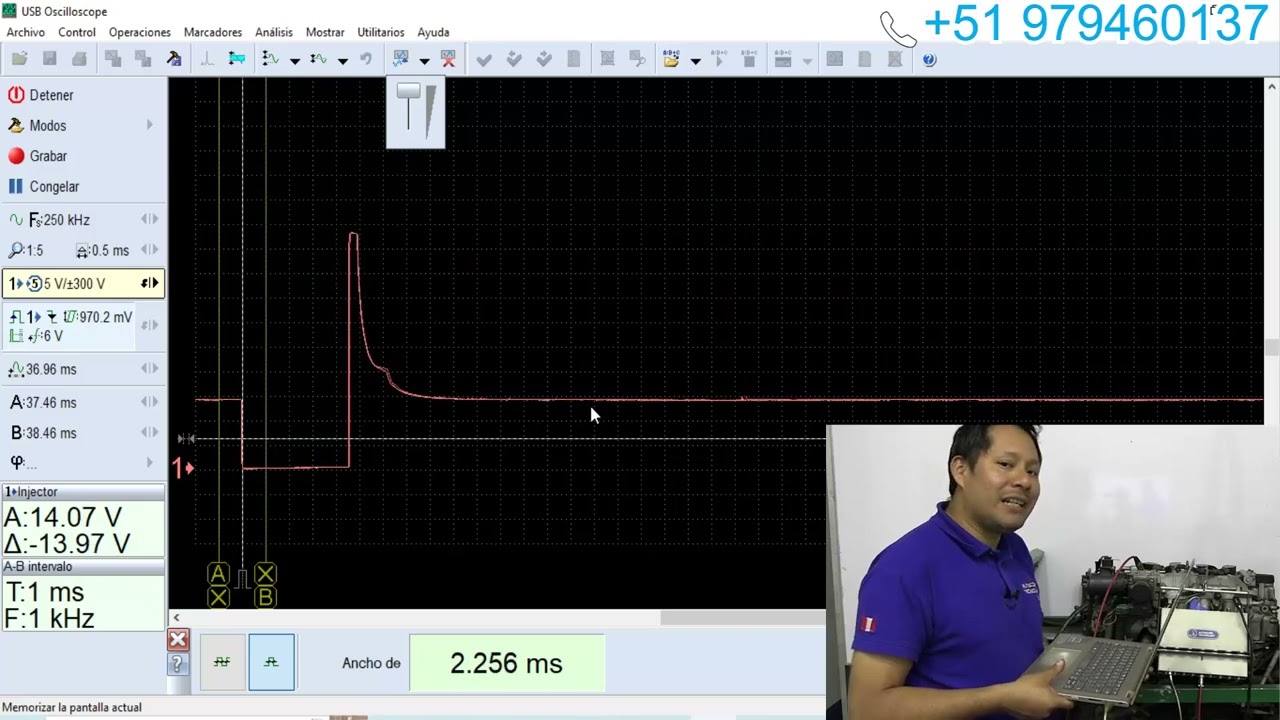This screenshot has width=1280, height=720.
Task: Click the first green waveform analysis icon
Action: 270,60
